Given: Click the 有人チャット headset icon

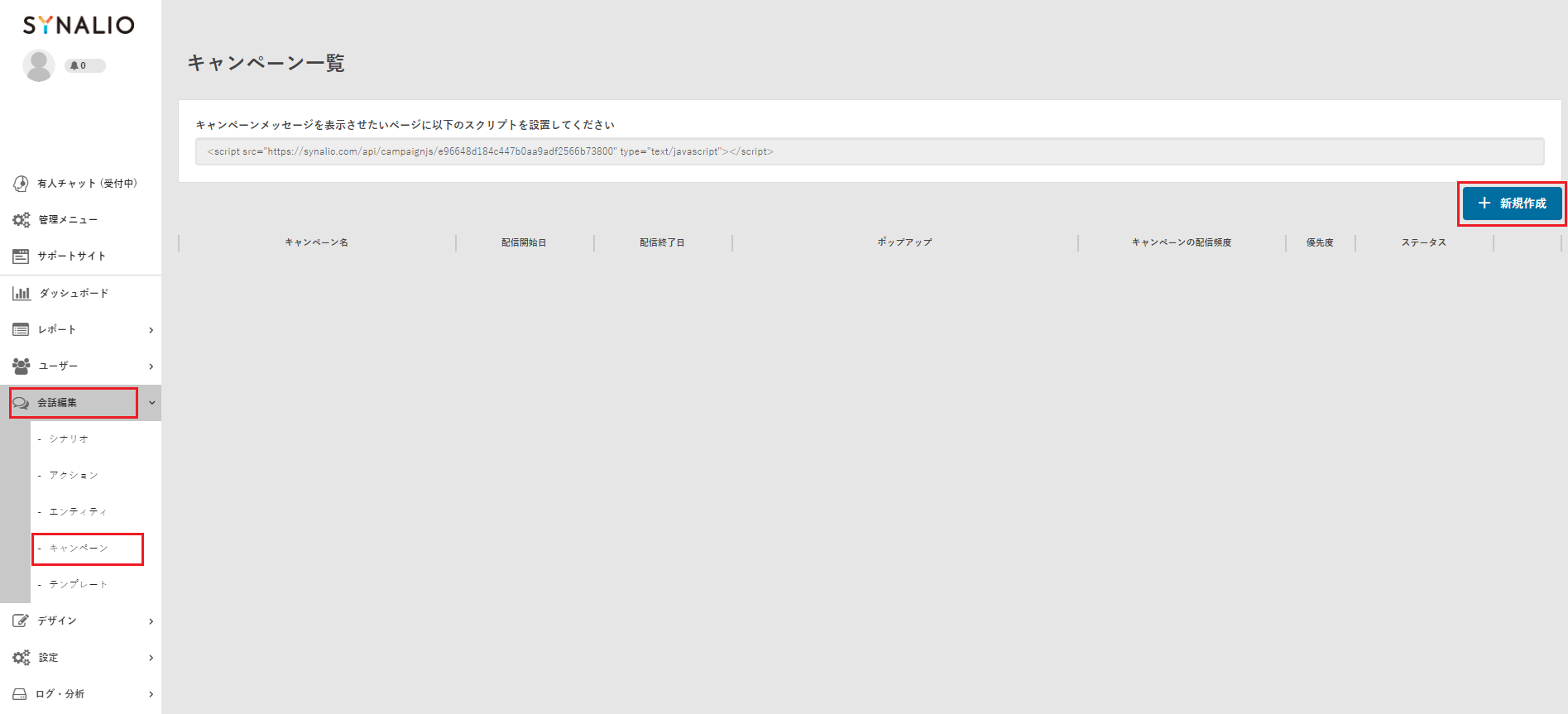Looking at the screenshot, I should pyautogui.click(x=21, y=184).
